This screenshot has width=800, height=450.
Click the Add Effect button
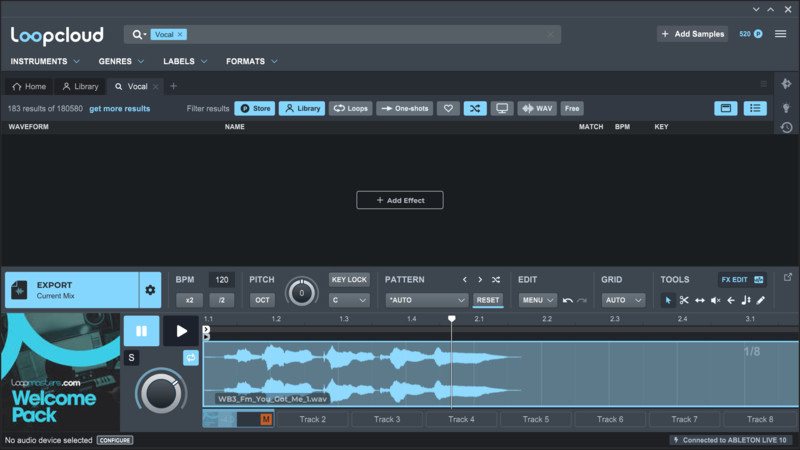coord(400,200)
